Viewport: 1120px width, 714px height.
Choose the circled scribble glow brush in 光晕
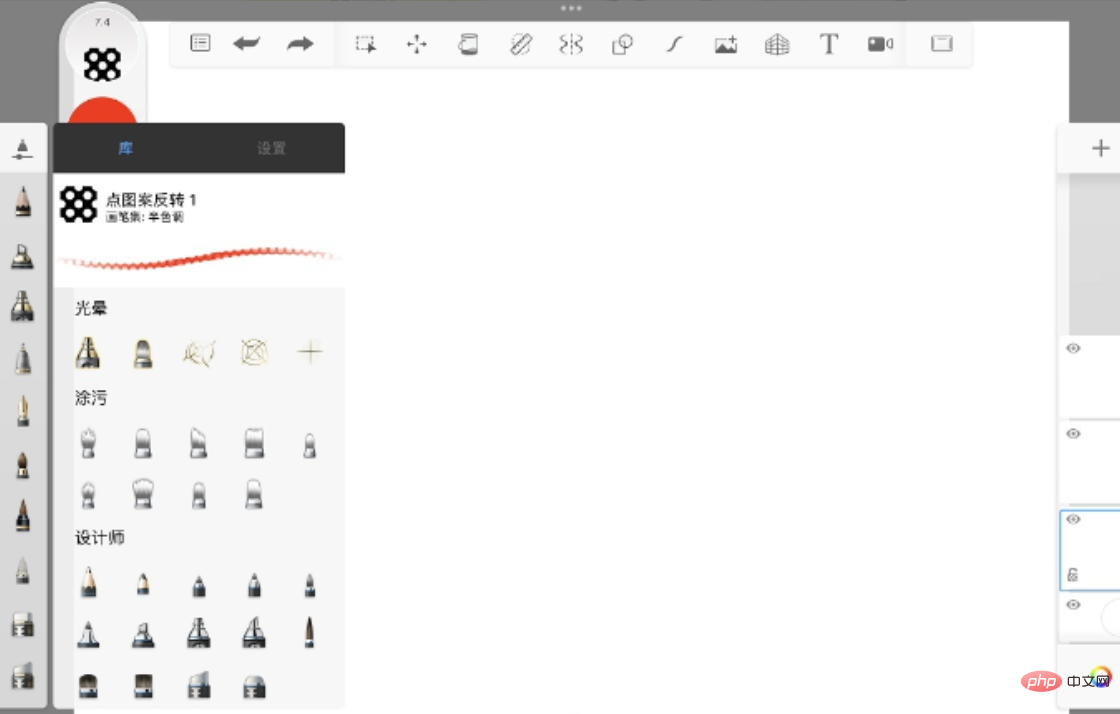(254, 352)
